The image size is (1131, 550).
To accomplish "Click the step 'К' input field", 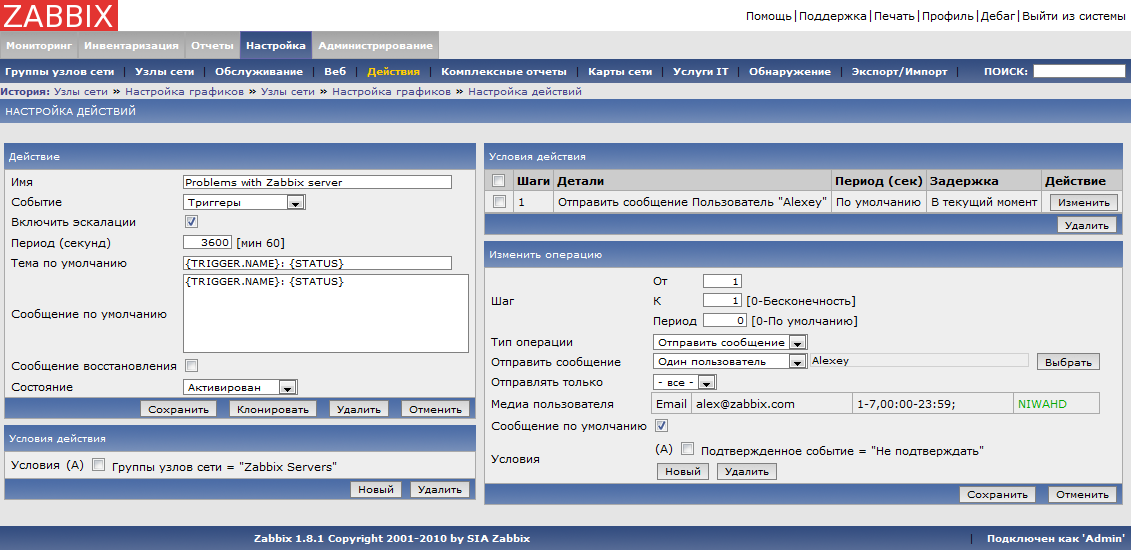I will (722, 301).
